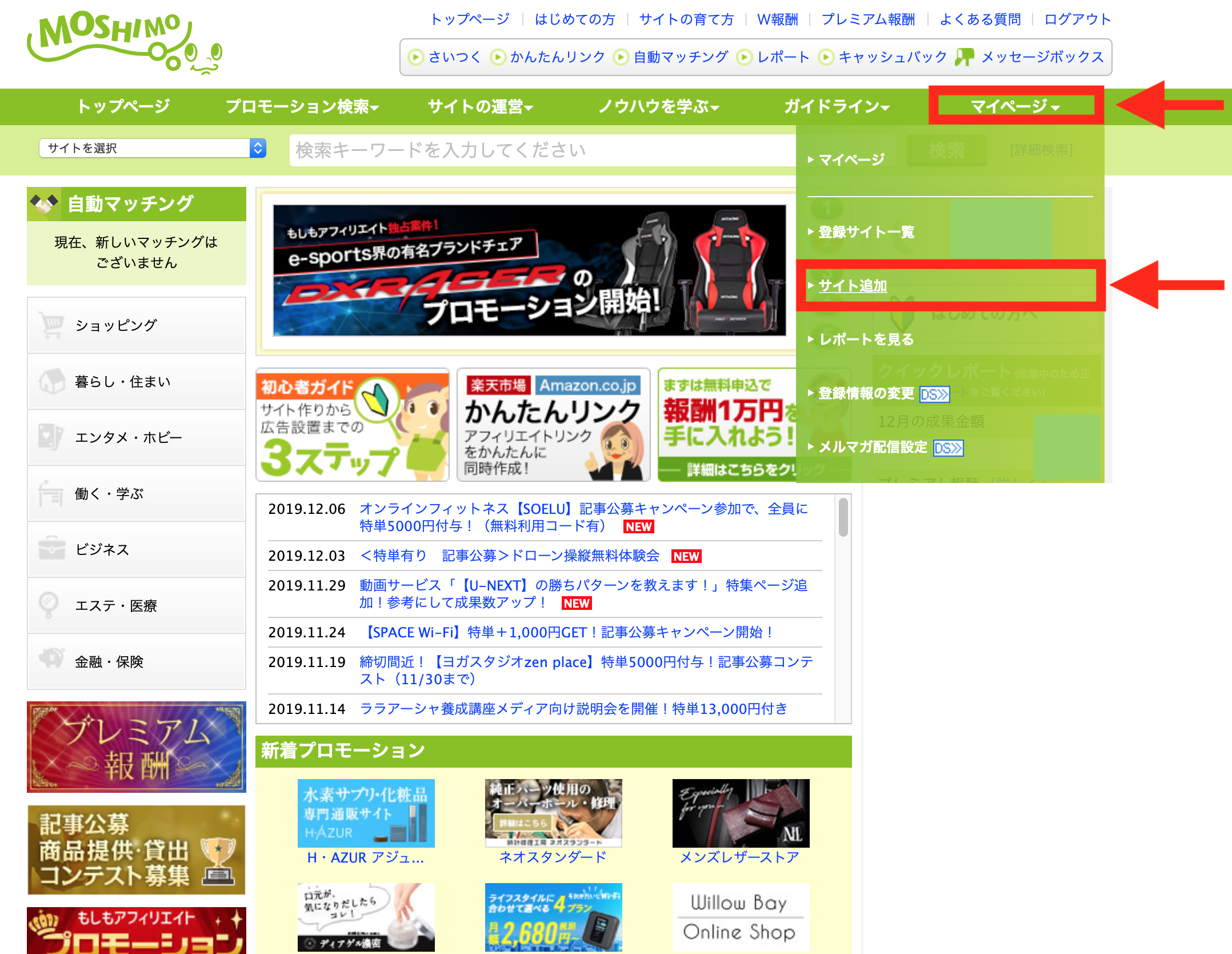
Task: Open the はじめての方 link
Action: [x=575, y=19]
